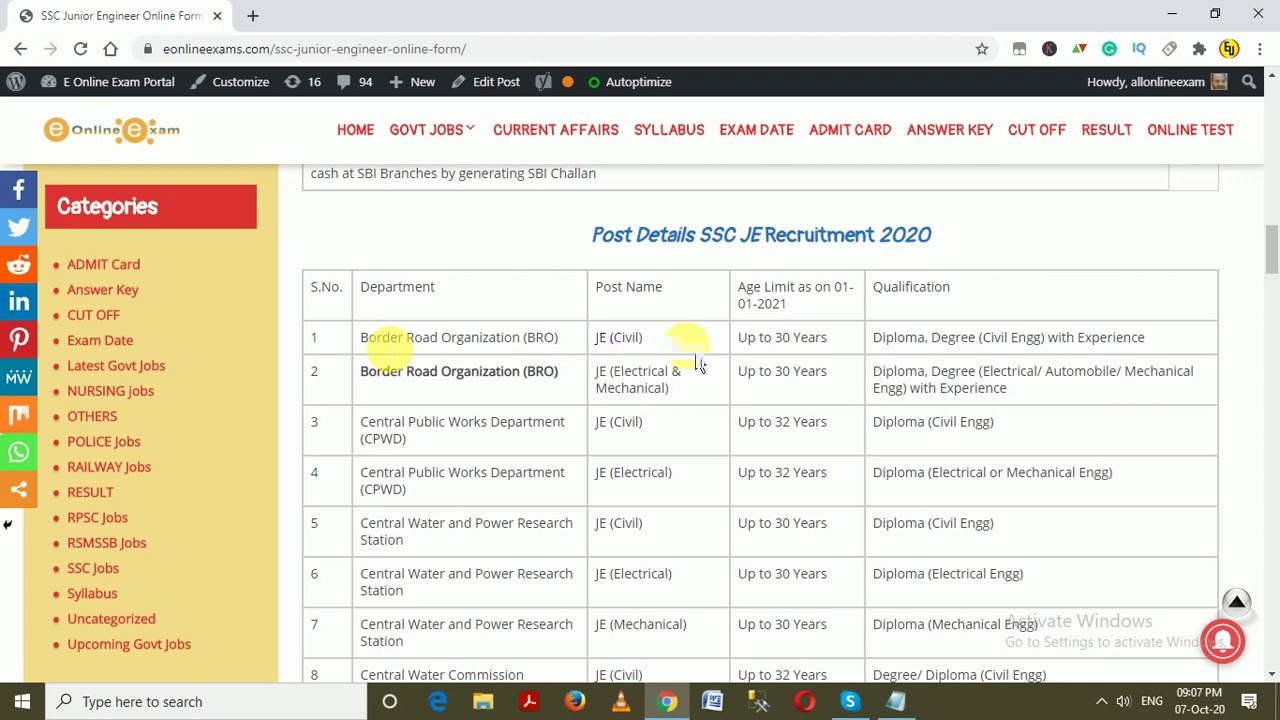Click the page vertical scrollbar thumb

1272,249
